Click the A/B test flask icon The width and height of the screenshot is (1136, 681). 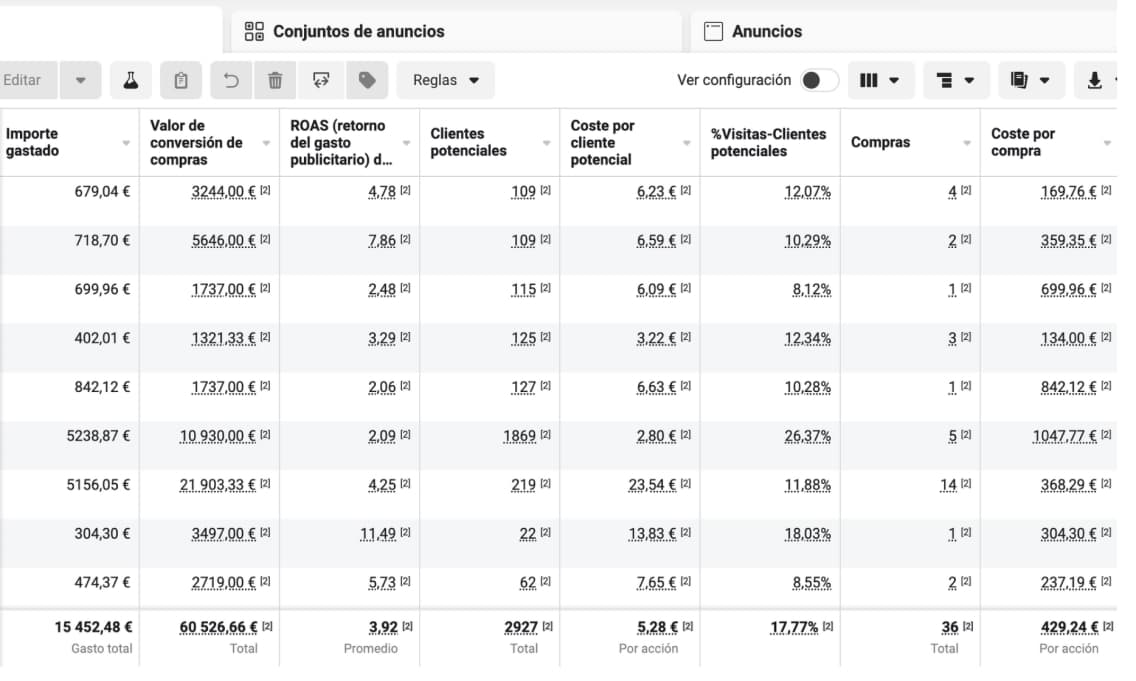(x=130, y=80)
